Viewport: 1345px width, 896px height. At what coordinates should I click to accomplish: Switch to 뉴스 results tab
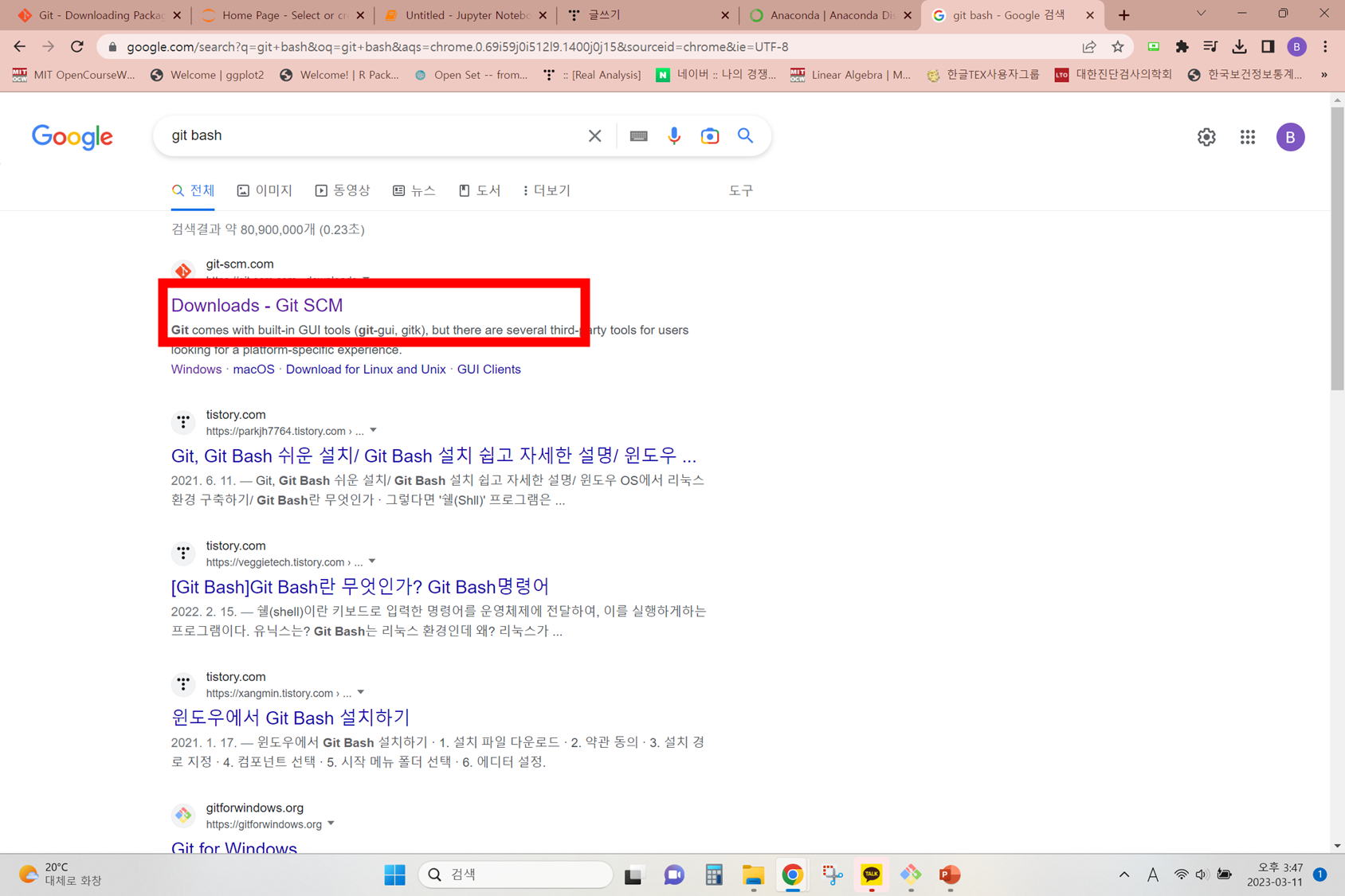(414, 190)
